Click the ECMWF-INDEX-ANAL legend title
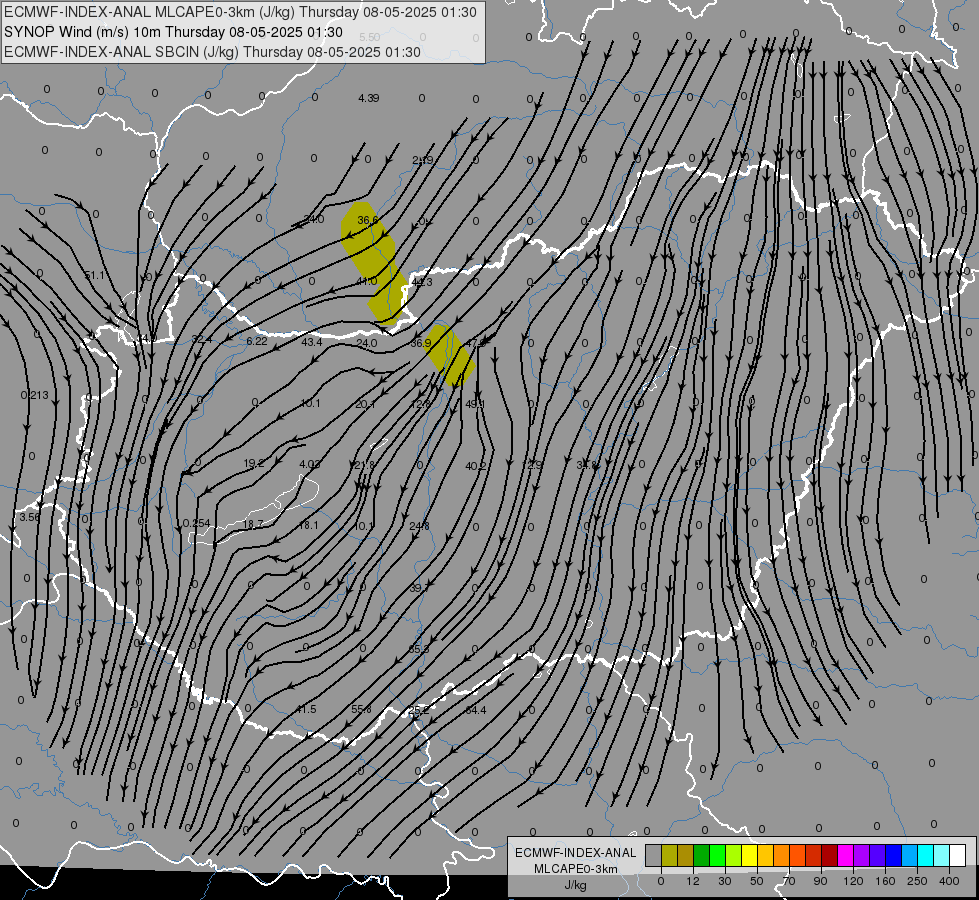Viewport: 979px width, 900px height. [576, 853]
